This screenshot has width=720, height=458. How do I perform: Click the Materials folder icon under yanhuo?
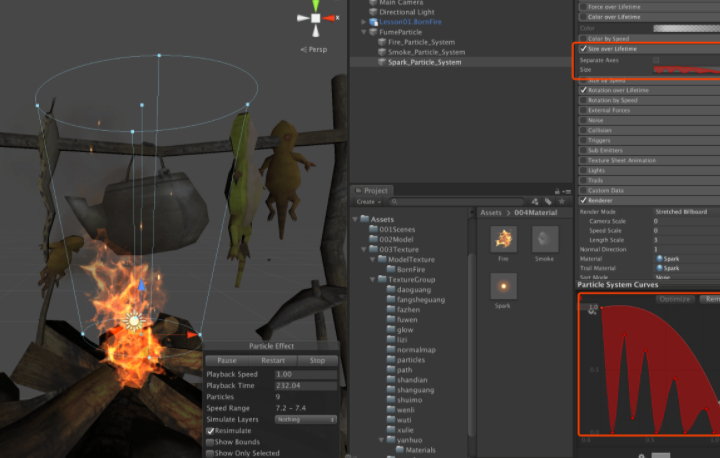pyautogui.click(x=399, y=450)
